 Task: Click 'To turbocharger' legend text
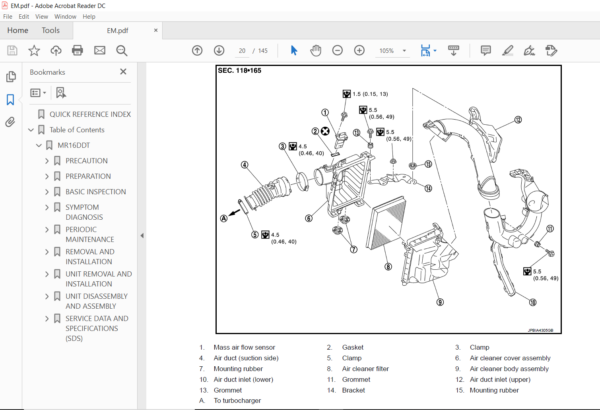(x=237, y=400)
